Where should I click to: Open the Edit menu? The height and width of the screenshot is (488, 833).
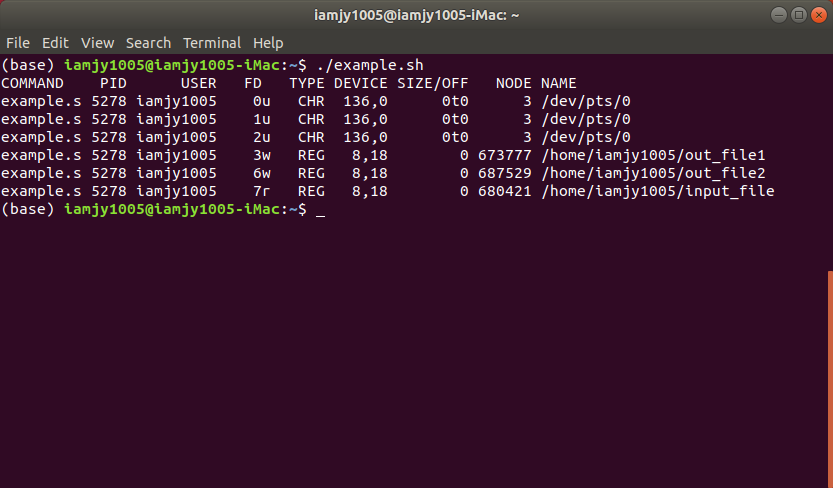pos(55,42)
